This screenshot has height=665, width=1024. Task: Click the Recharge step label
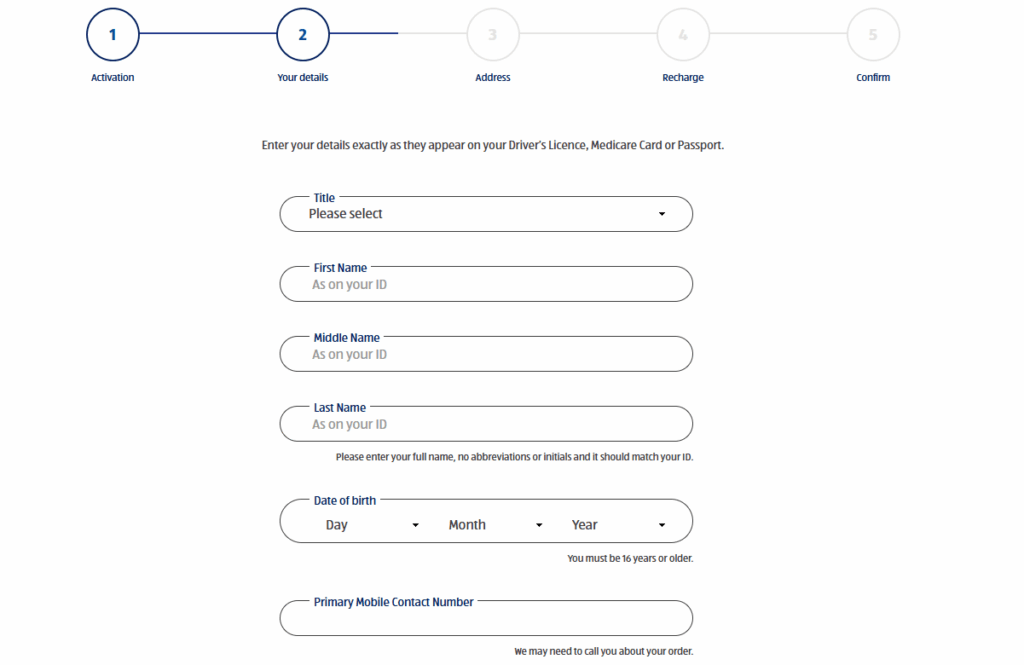(682, 77)
